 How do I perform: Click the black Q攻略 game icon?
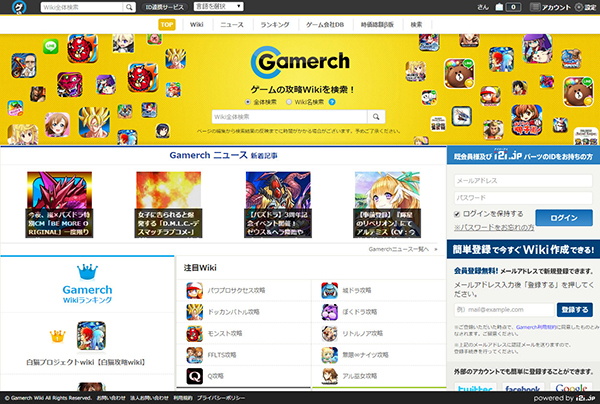pyautogui.click(x=194, y=376)
